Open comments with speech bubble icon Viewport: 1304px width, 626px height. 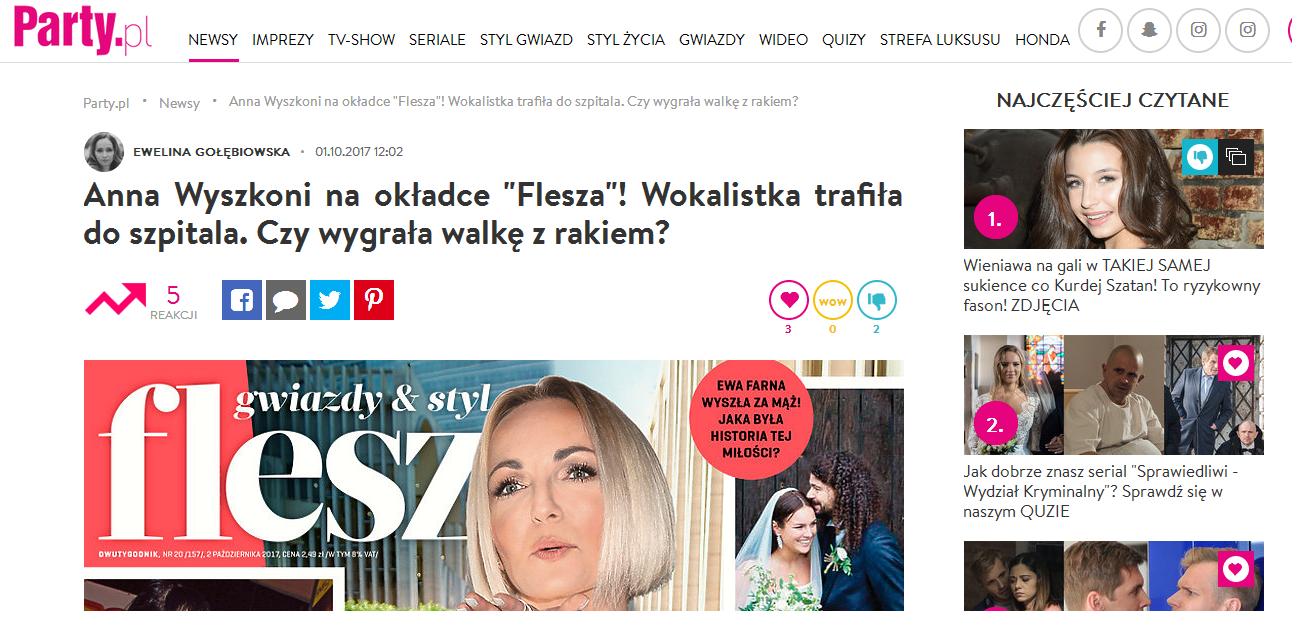coord(286,300)
